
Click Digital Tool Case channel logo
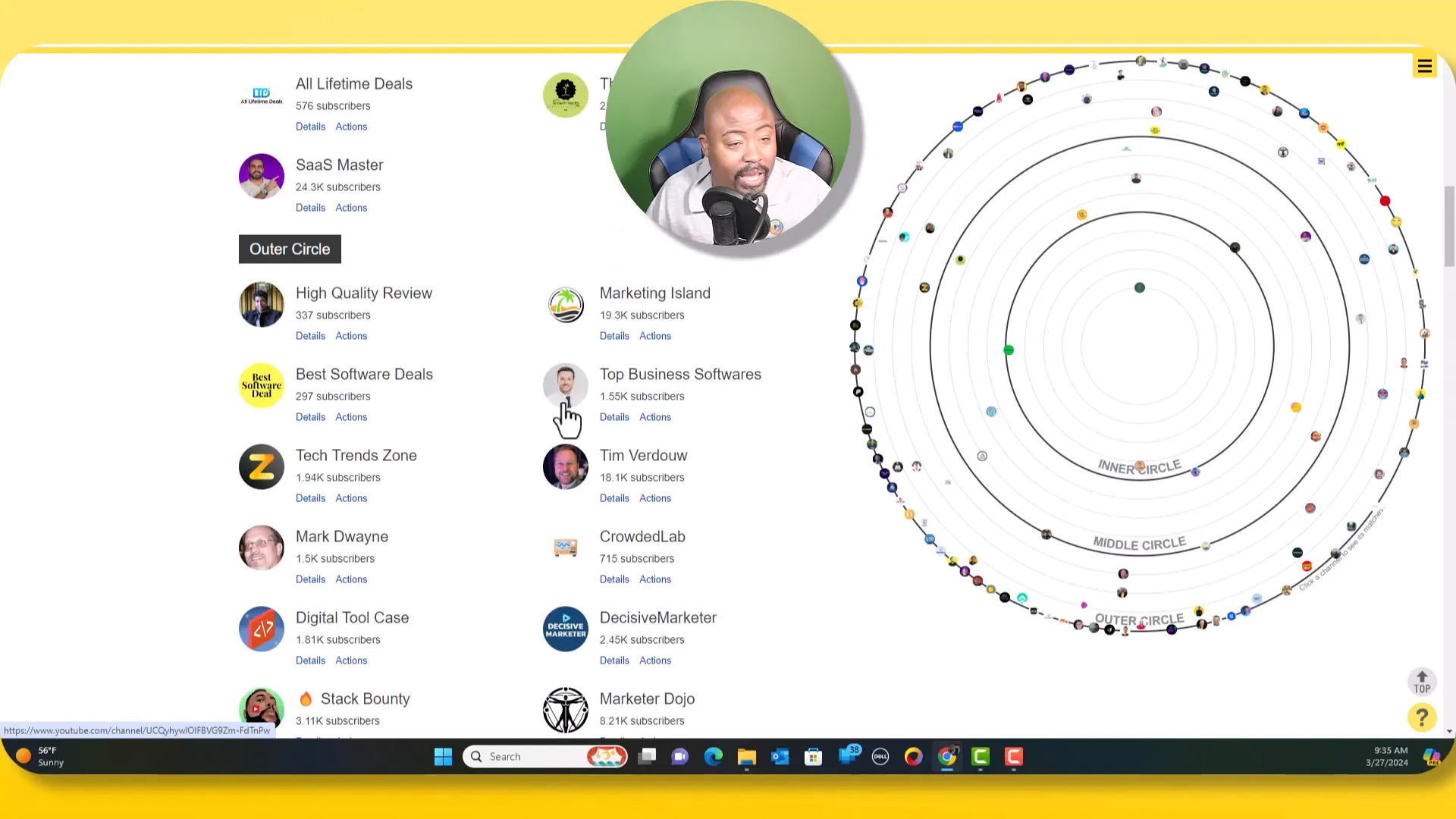coord(262,629)
